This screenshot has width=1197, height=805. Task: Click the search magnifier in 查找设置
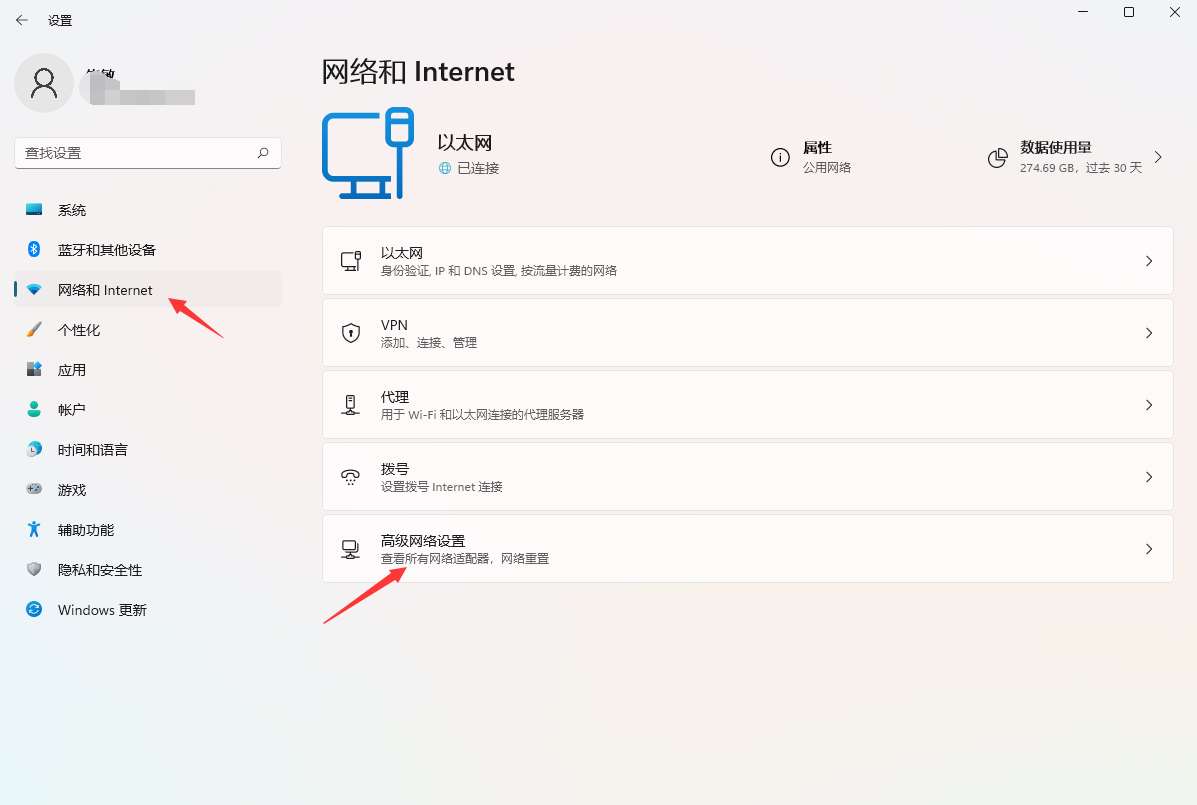(x=262, y=153)
